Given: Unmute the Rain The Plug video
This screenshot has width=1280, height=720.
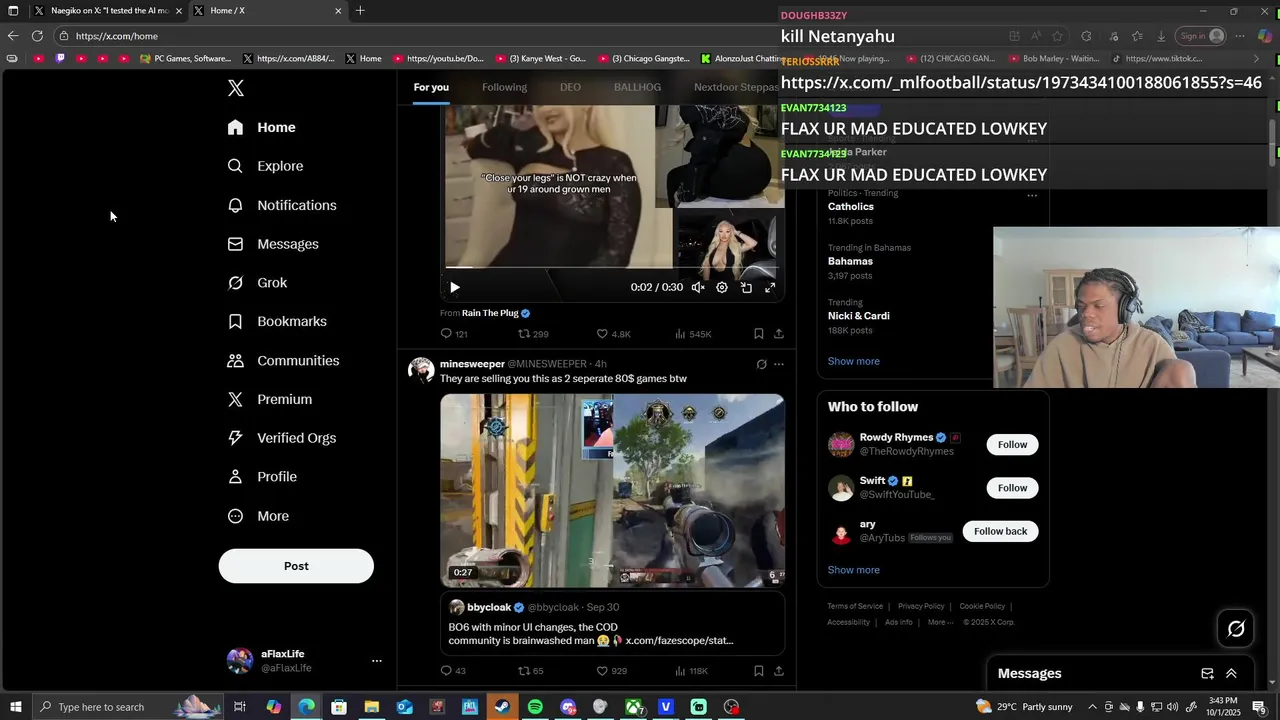Looking at the screenshot, I should (x=698, y=287).
